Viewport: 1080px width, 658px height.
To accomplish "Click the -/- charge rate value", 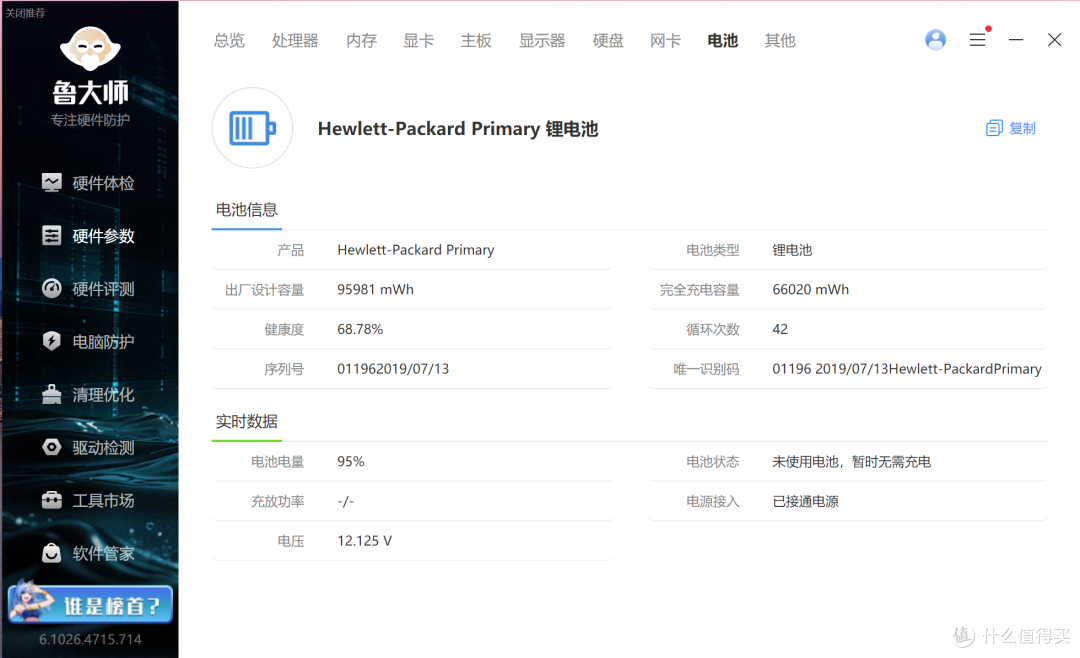I will 346,502.
